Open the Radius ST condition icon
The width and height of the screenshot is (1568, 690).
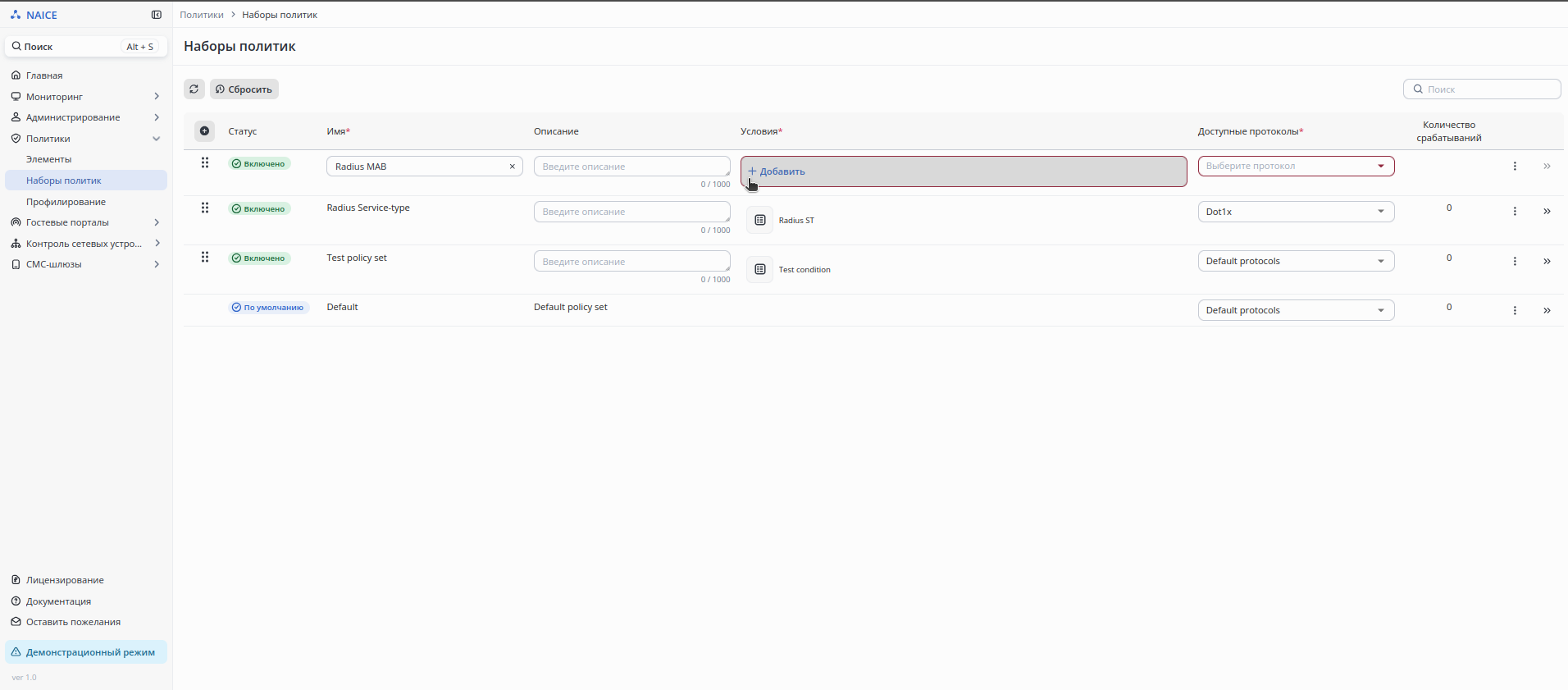coord(760,220)
